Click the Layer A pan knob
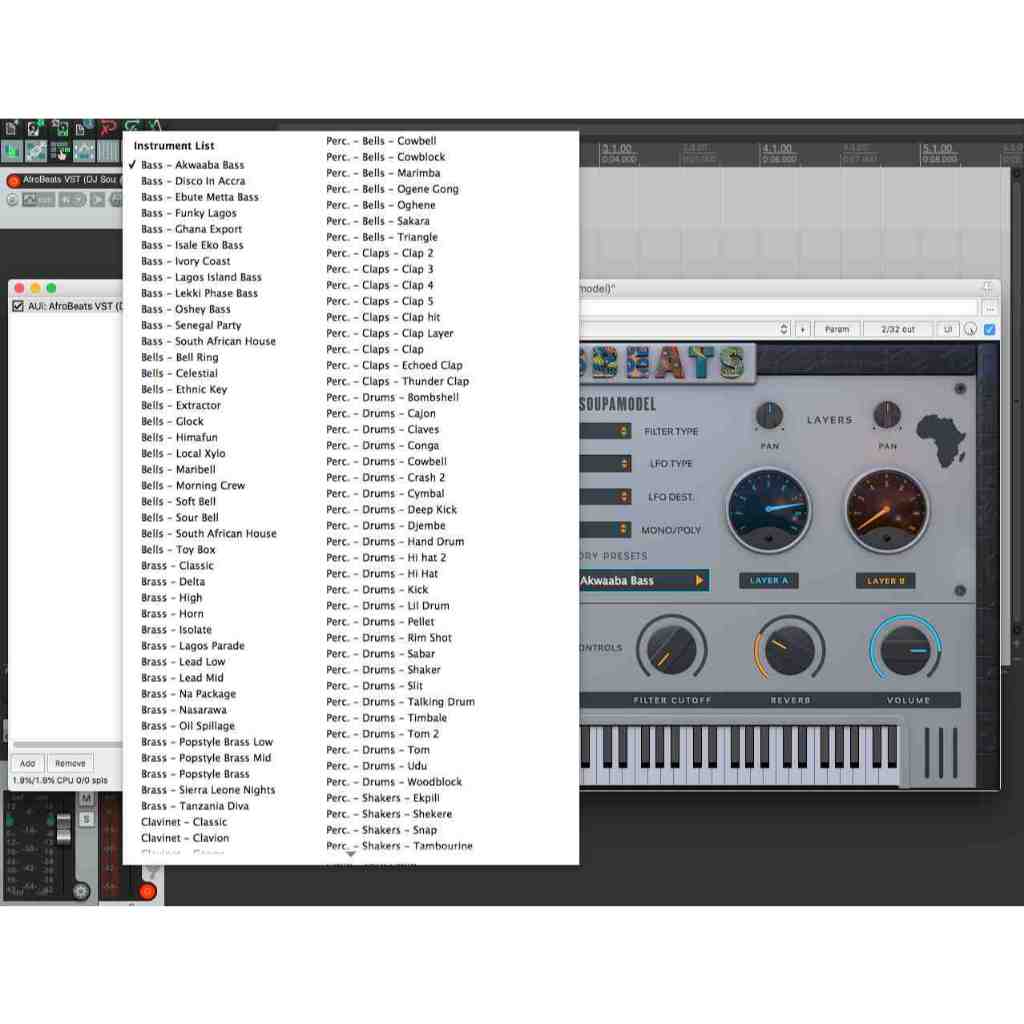 pos(769,415)
